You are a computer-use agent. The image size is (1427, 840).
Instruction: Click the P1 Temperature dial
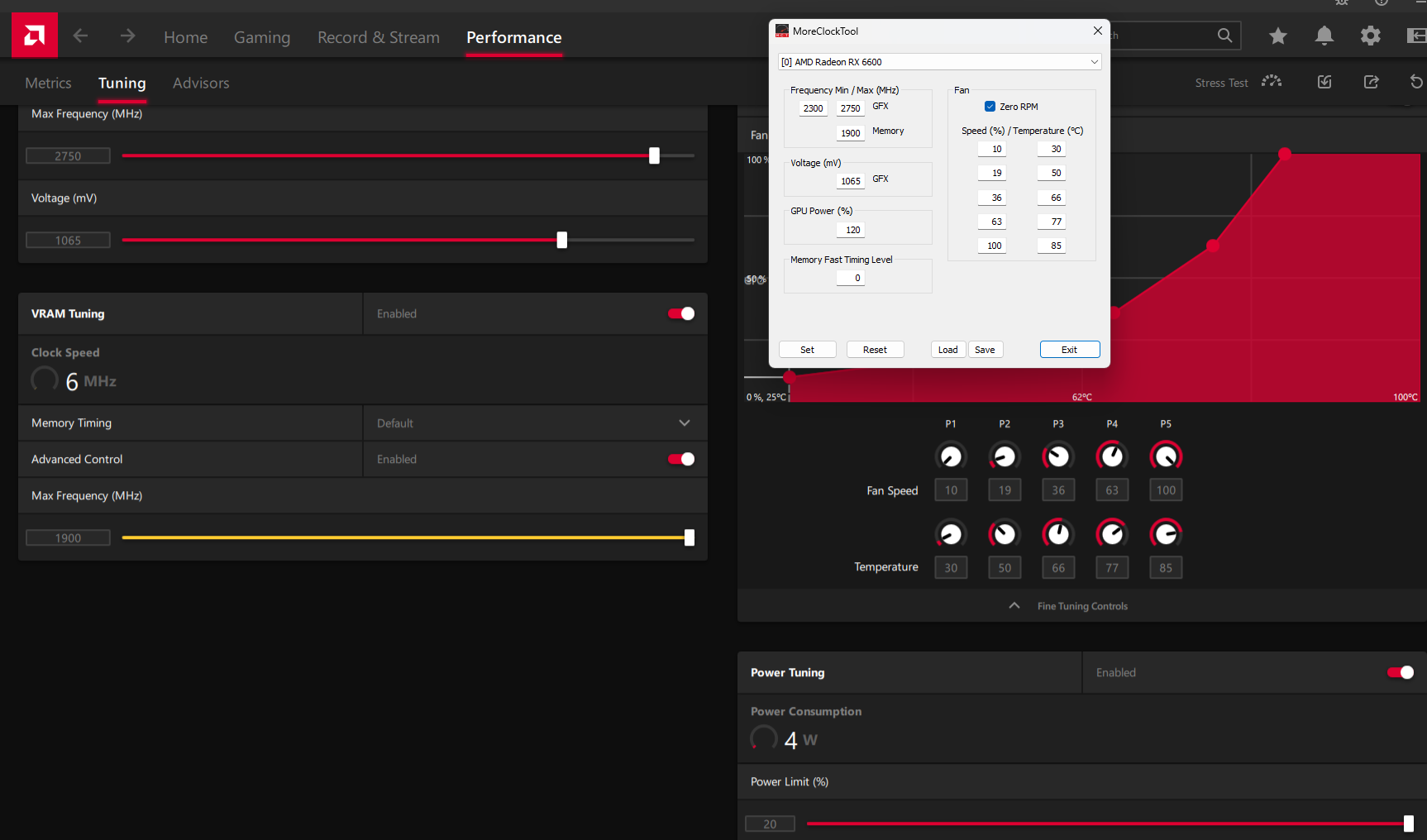point(951,534)
